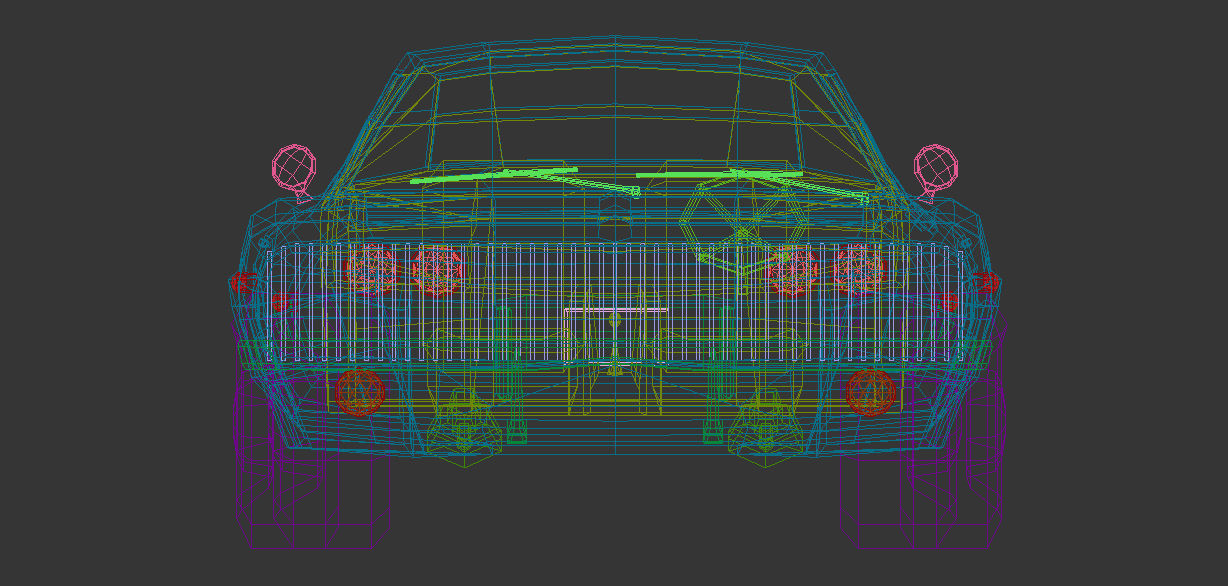Select the right orange round fog light

870,392
